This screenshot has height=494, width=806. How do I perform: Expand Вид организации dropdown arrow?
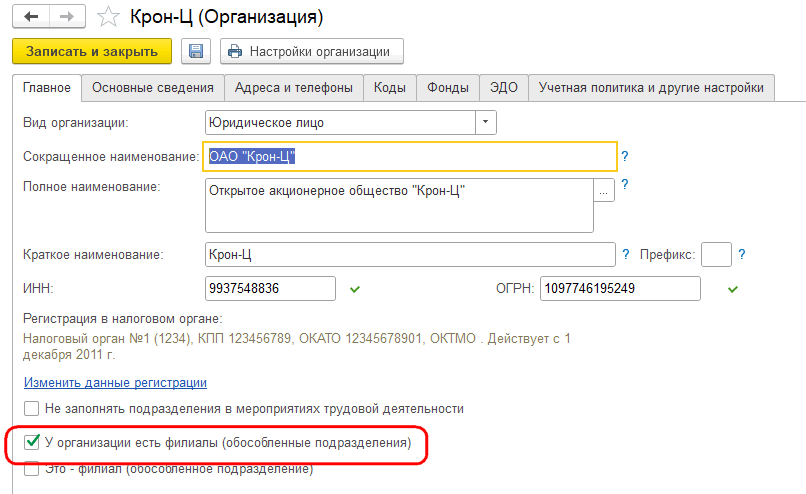click(485, 122)
